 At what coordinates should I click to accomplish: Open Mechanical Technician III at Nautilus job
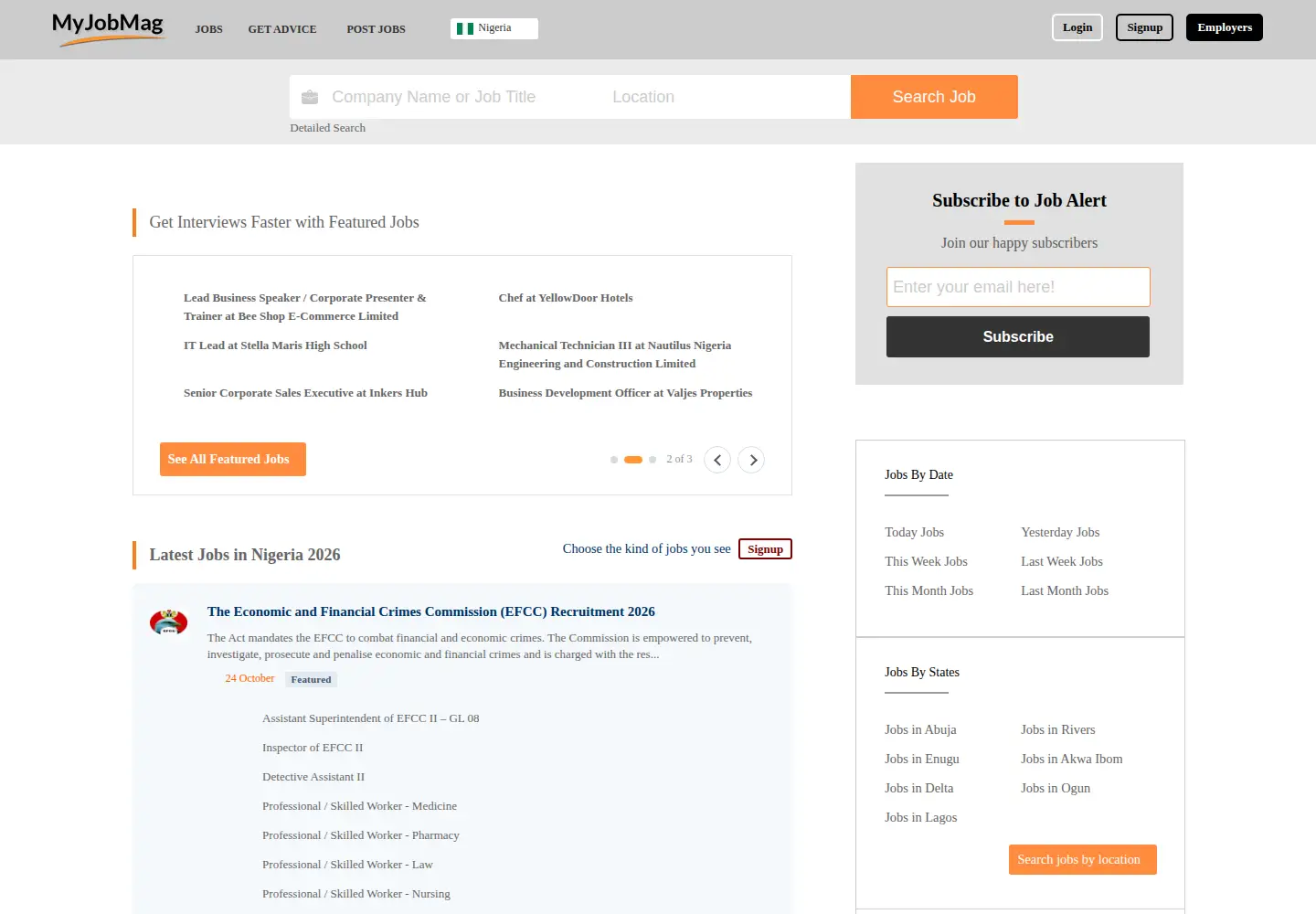[615, 355]
